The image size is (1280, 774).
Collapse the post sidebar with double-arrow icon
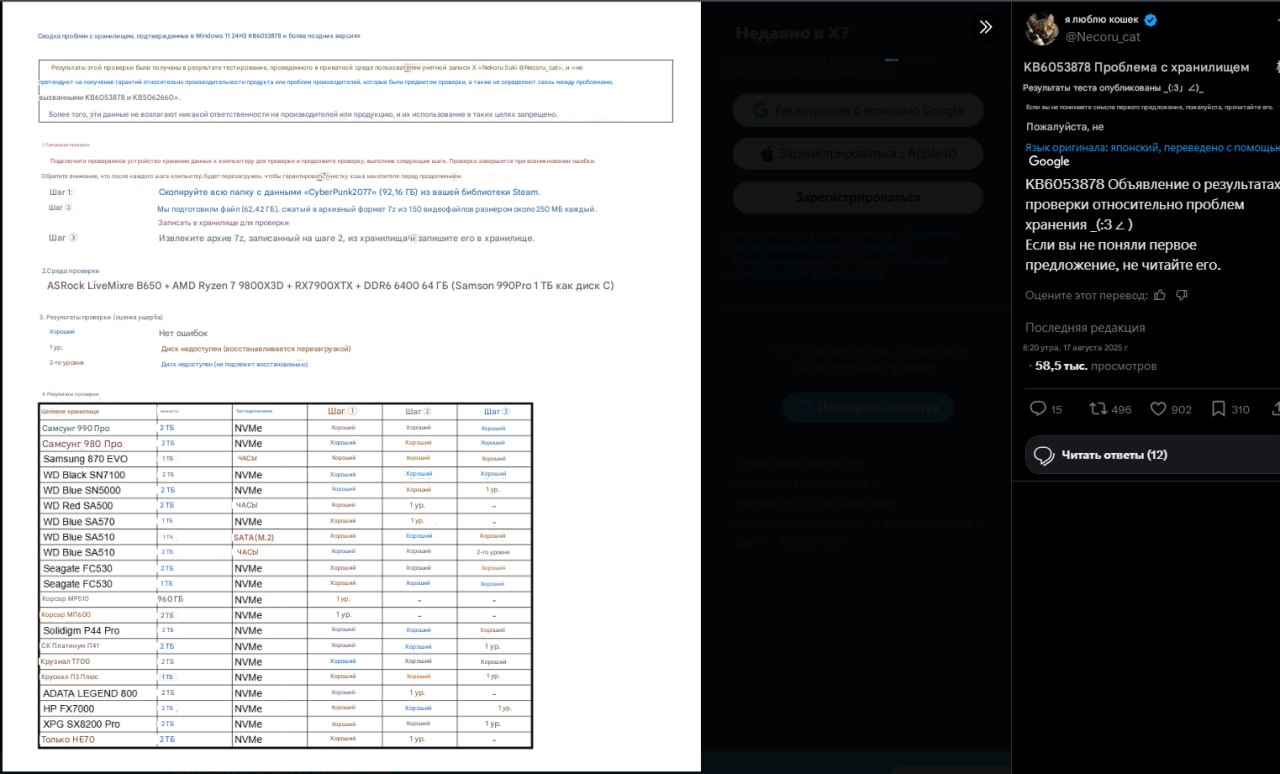click(x=985, y=27)
